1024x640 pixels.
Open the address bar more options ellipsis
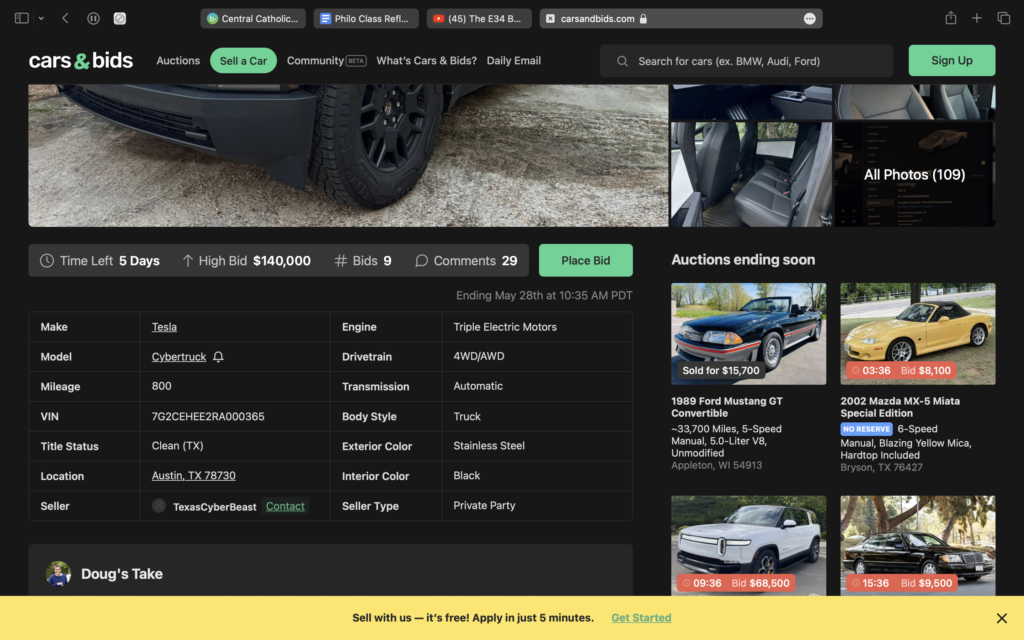(809, 18)
